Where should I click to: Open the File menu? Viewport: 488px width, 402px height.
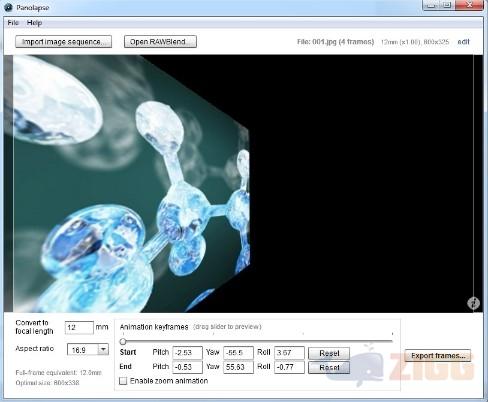[x=13, y=23]
